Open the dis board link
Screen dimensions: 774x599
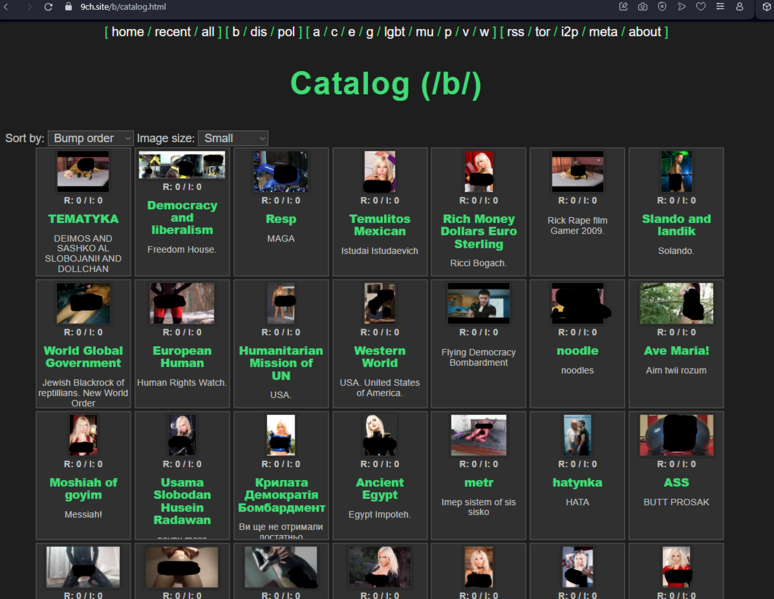(x=258, y=32)
